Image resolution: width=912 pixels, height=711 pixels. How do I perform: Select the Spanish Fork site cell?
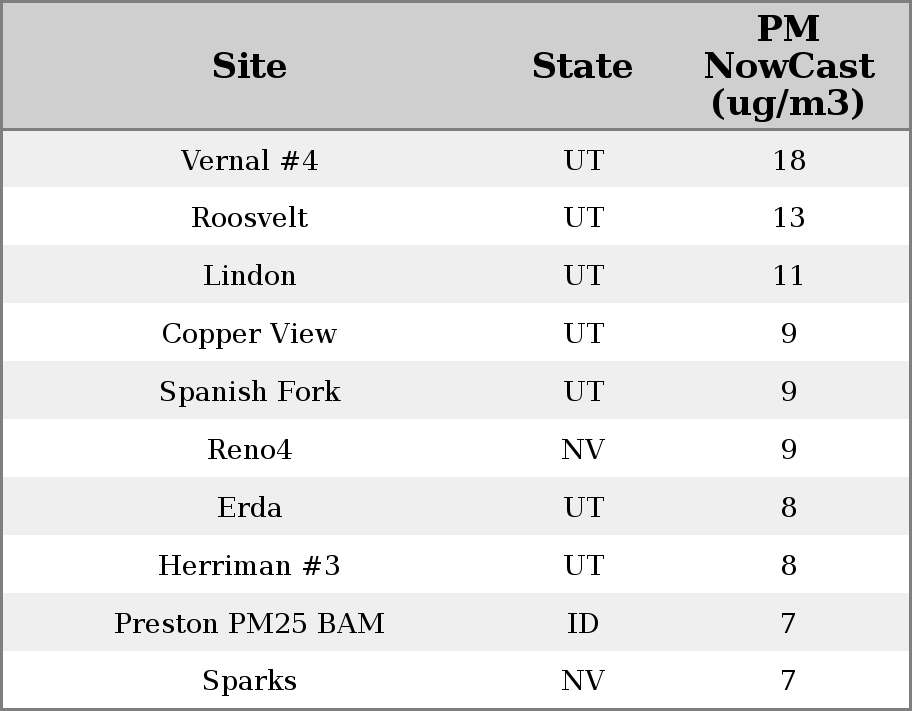[x=249, y=392]
